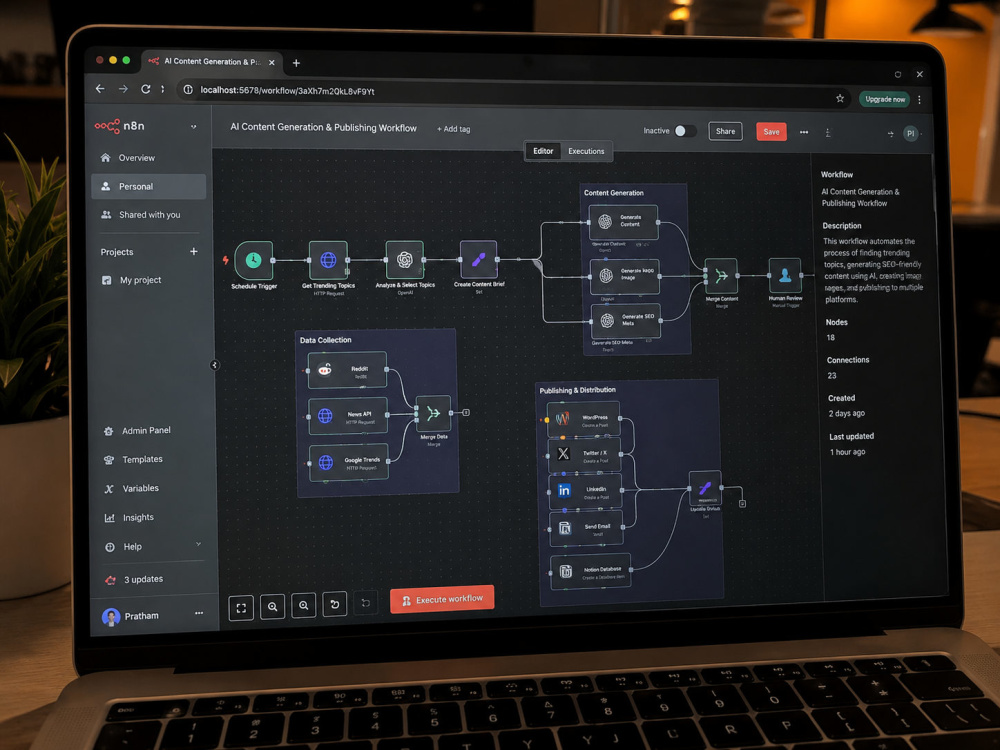
Task: Save the workflow
Action: tap(772, 132)
